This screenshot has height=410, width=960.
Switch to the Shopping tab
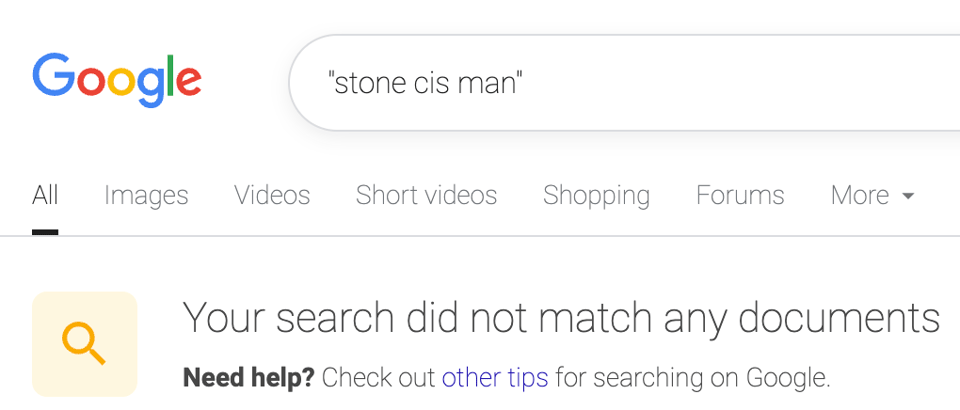pos(596,196)
